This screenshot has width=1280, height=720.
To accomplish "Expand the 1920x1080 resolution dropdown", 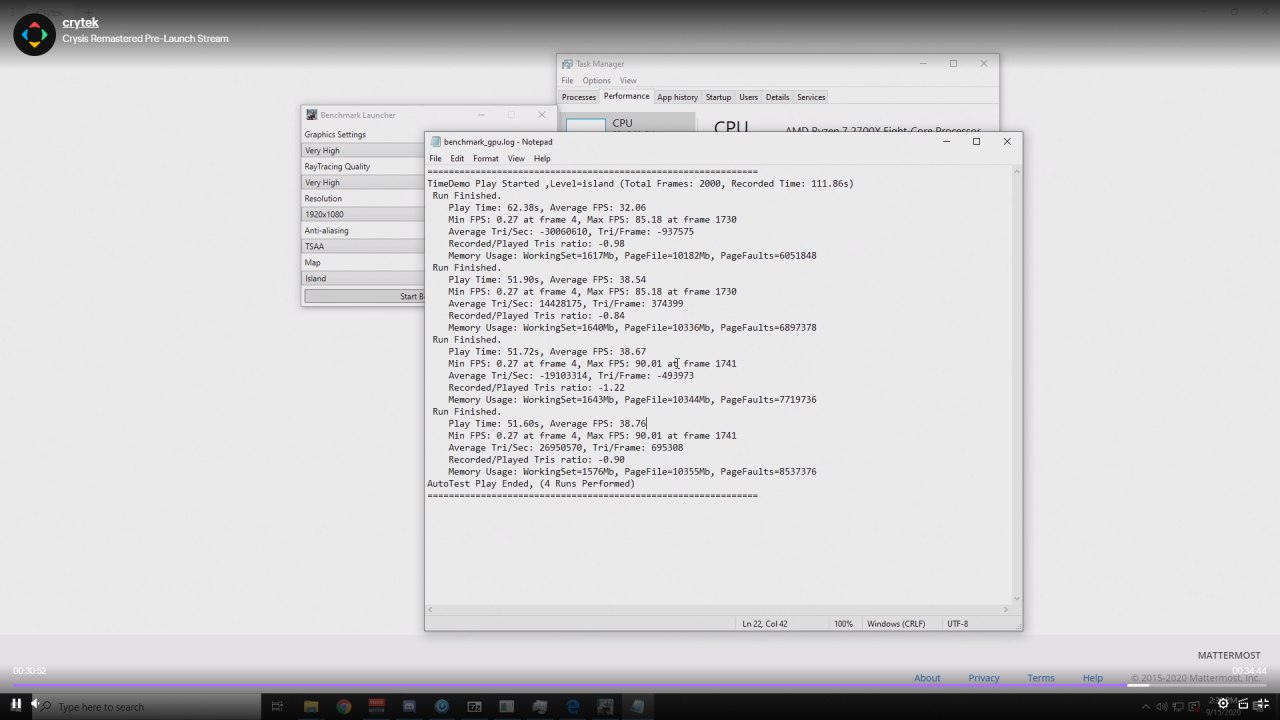I will tap(363, 214).
